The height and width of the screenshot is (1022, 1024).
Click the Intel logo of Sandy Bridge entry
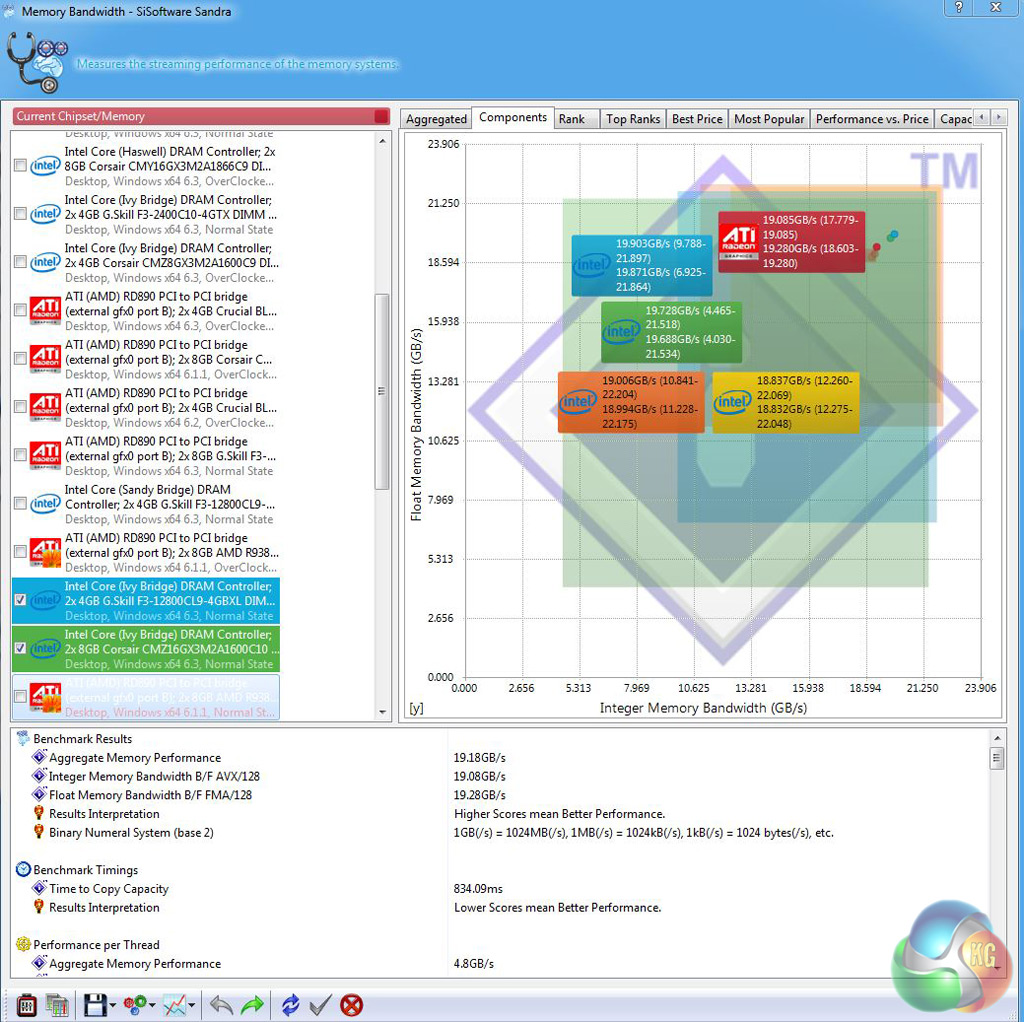[46, 504]
